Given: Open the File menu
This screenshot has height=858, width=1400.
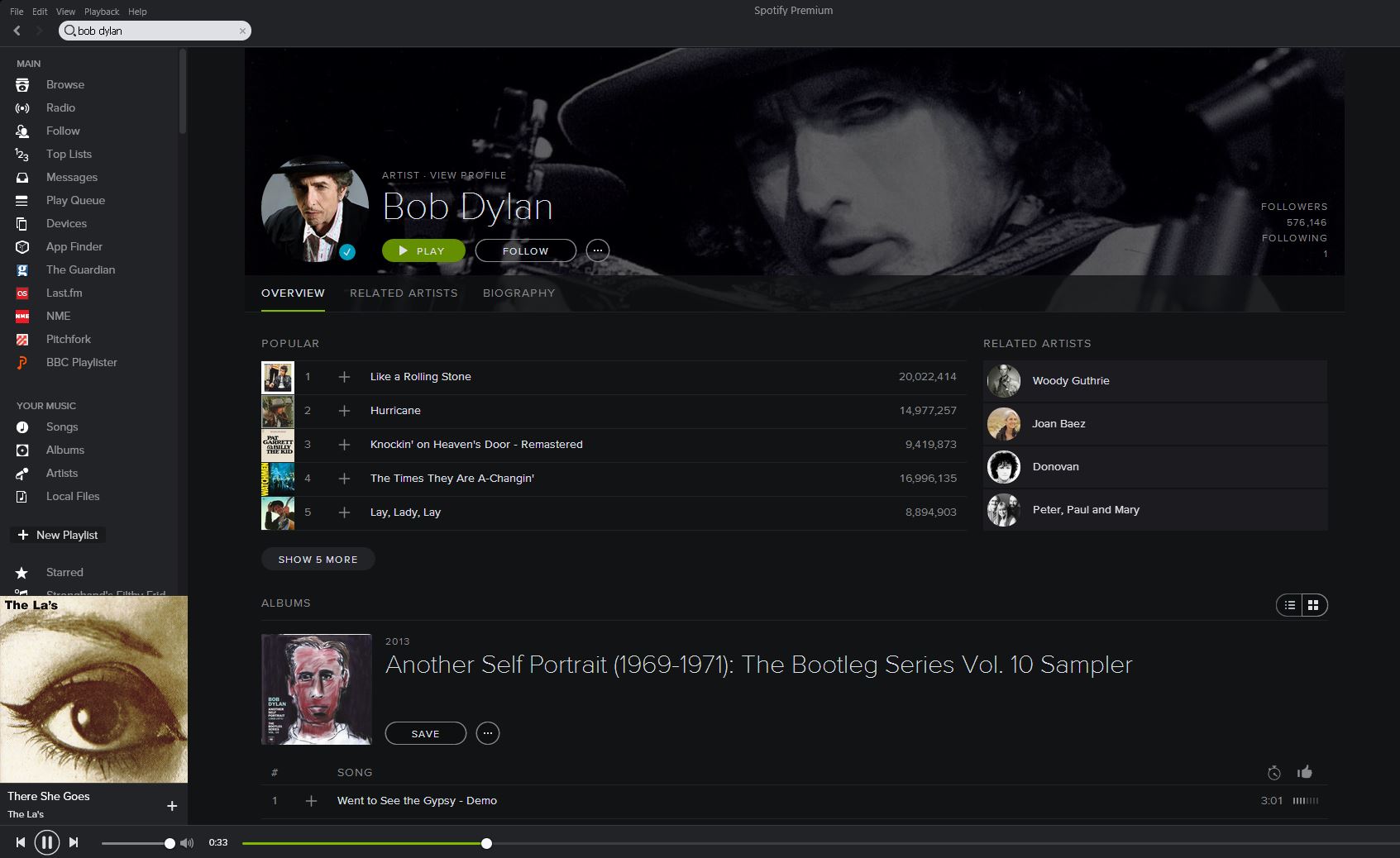Looking at the screenshot, I should (17, 12).
